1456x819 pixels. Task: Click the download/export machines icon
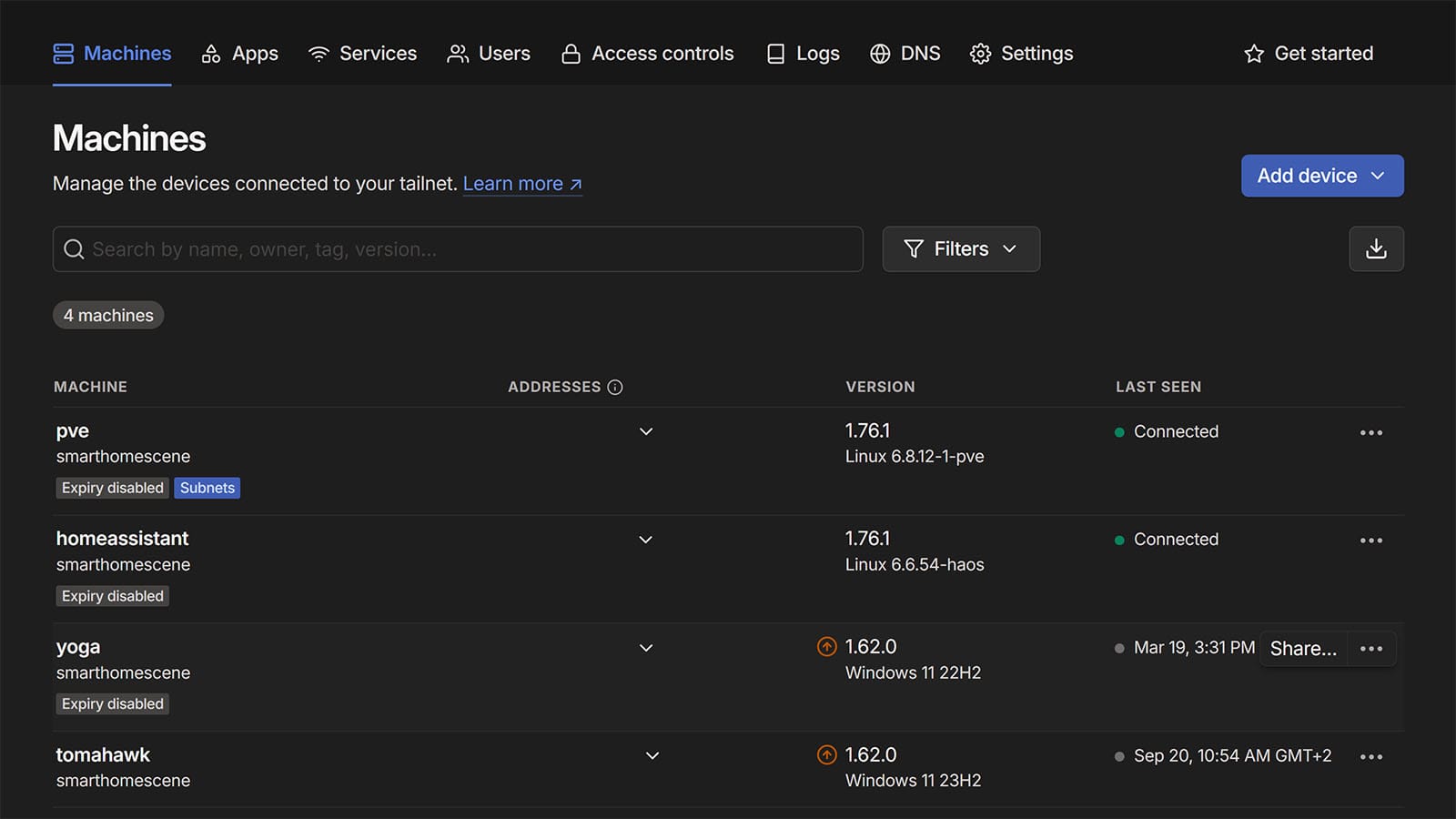point(1376,248)
